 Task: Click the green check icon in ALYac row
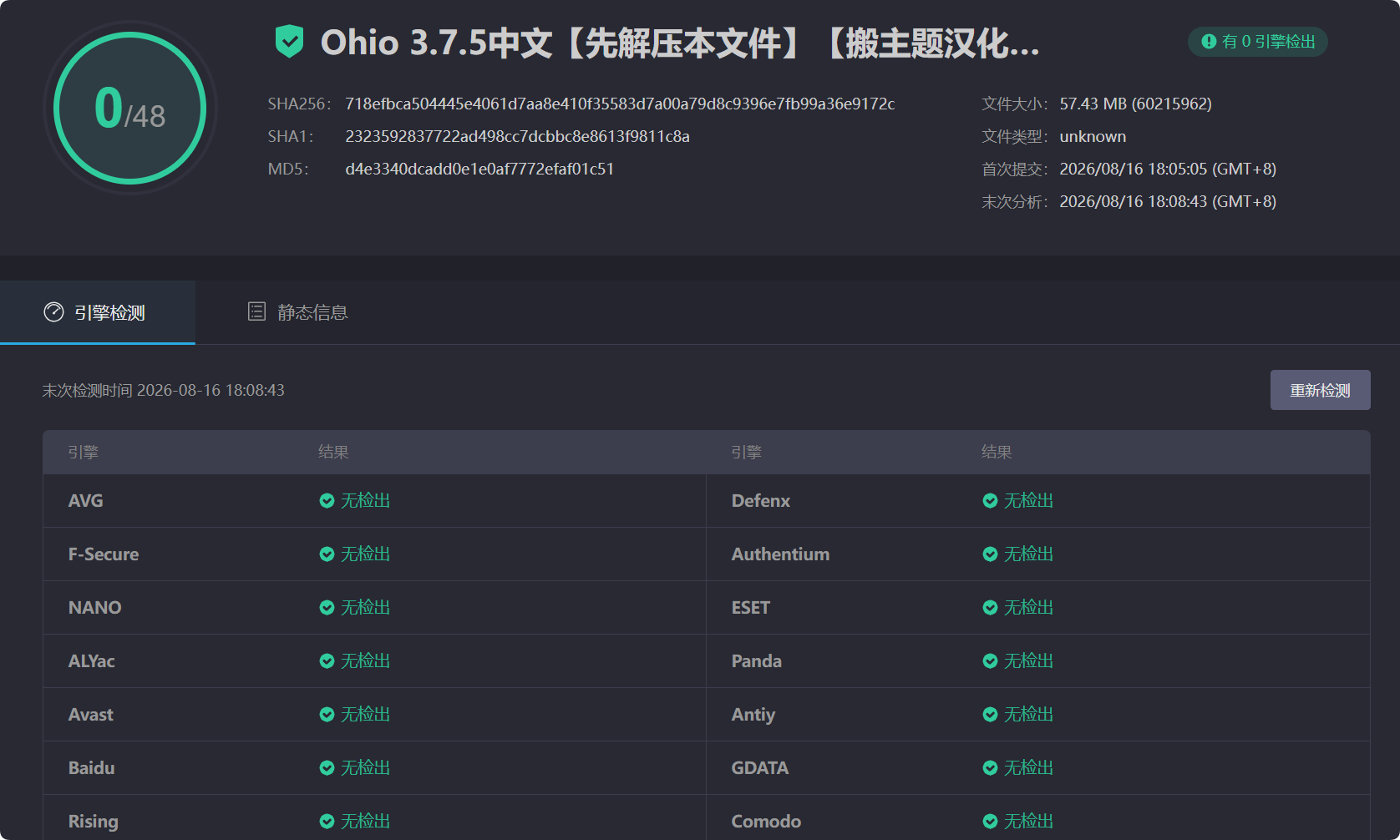click(327, 660)
